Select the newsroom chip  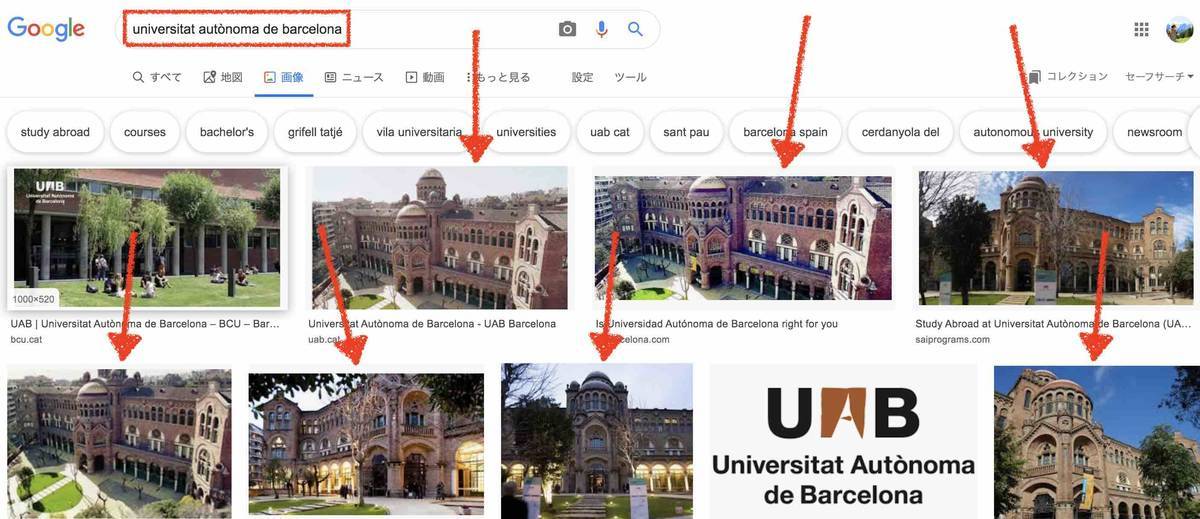[1155, 132]
